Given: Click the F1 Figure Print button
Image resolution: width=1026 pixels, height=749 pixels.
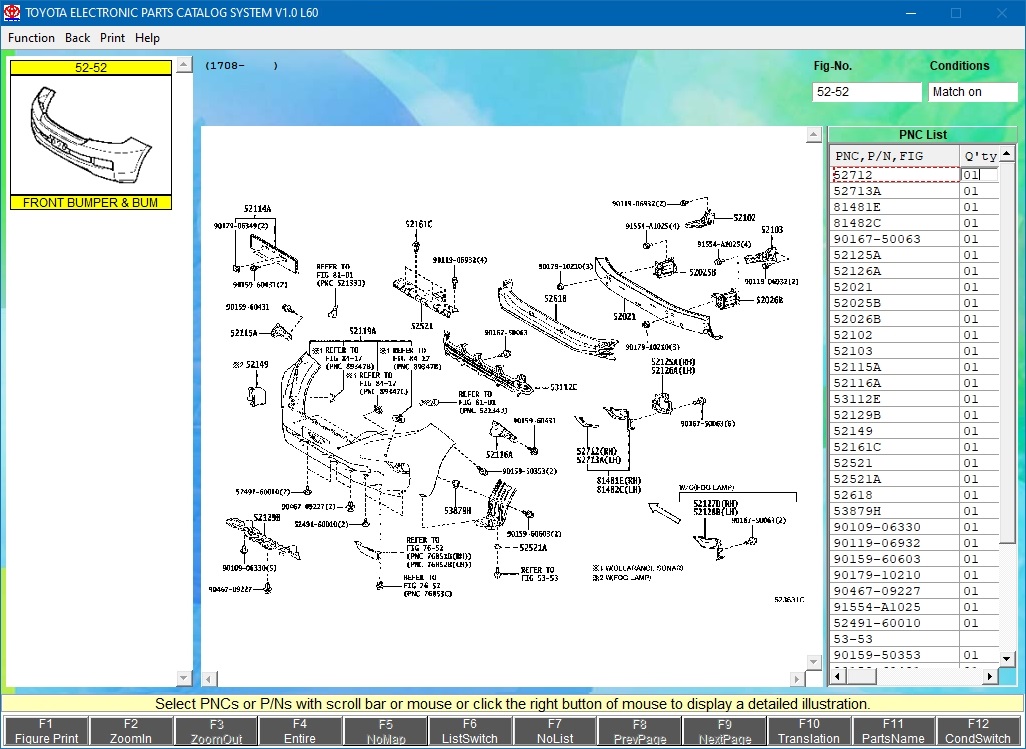Looking at the screenshot, I should 46,731.
